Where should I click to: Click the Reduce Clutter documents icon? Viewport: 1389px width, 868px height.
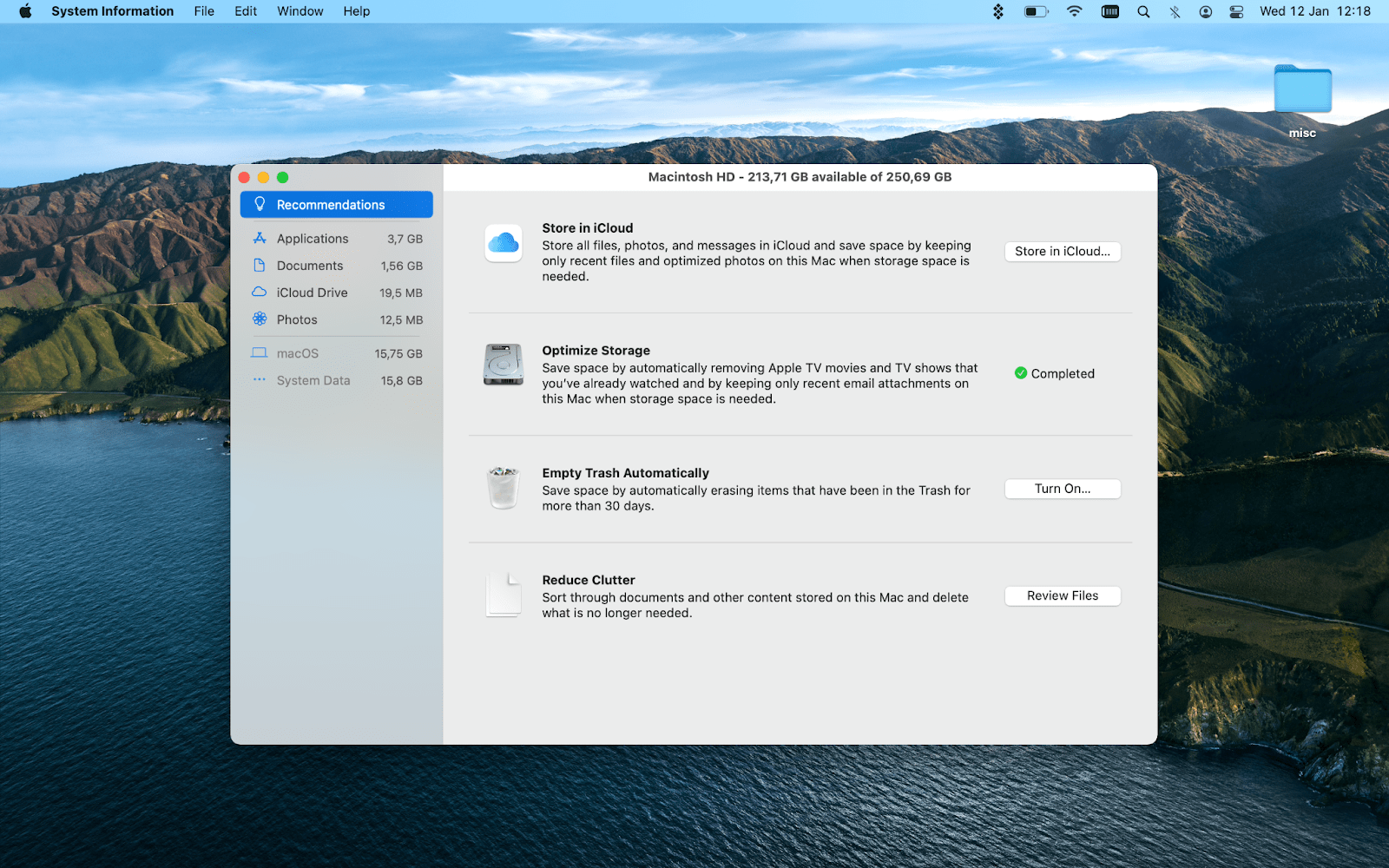(504, 594)
